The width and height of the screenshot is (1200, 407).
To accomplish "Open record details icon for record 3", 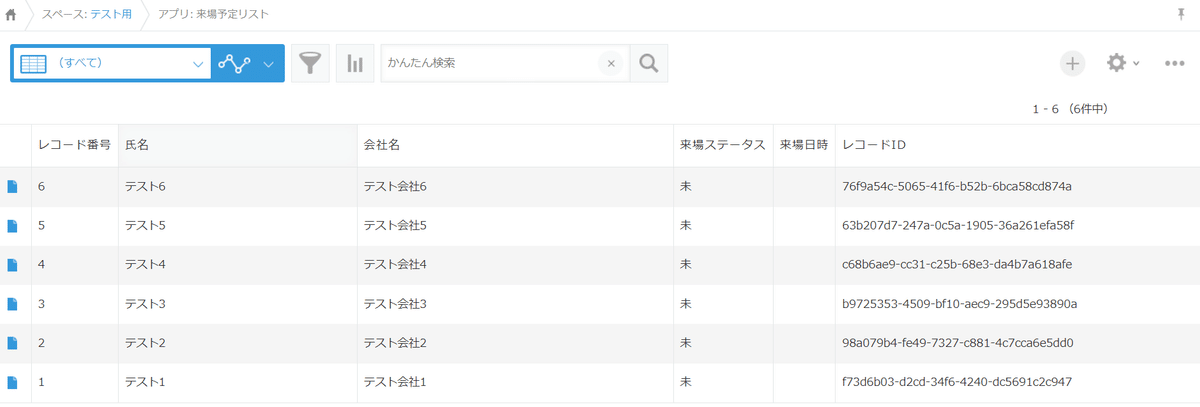I will point(13,304).
